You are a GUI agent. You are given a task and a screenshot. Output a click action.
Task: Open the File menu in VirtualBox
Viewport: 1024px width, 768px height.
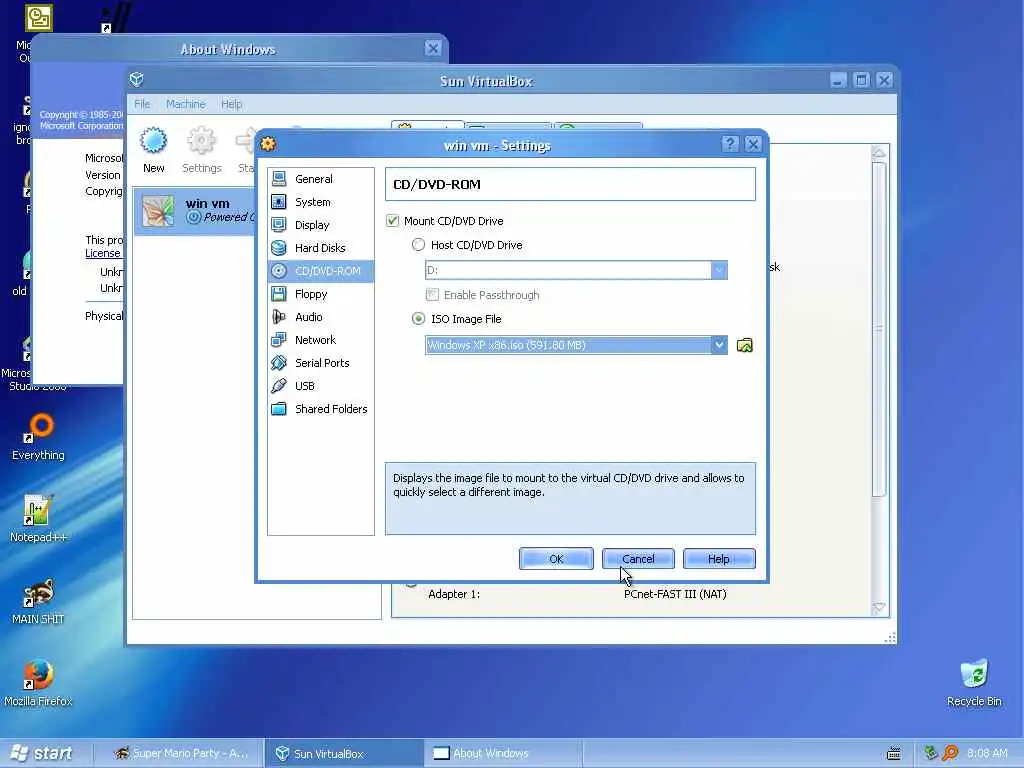(142, 104)
